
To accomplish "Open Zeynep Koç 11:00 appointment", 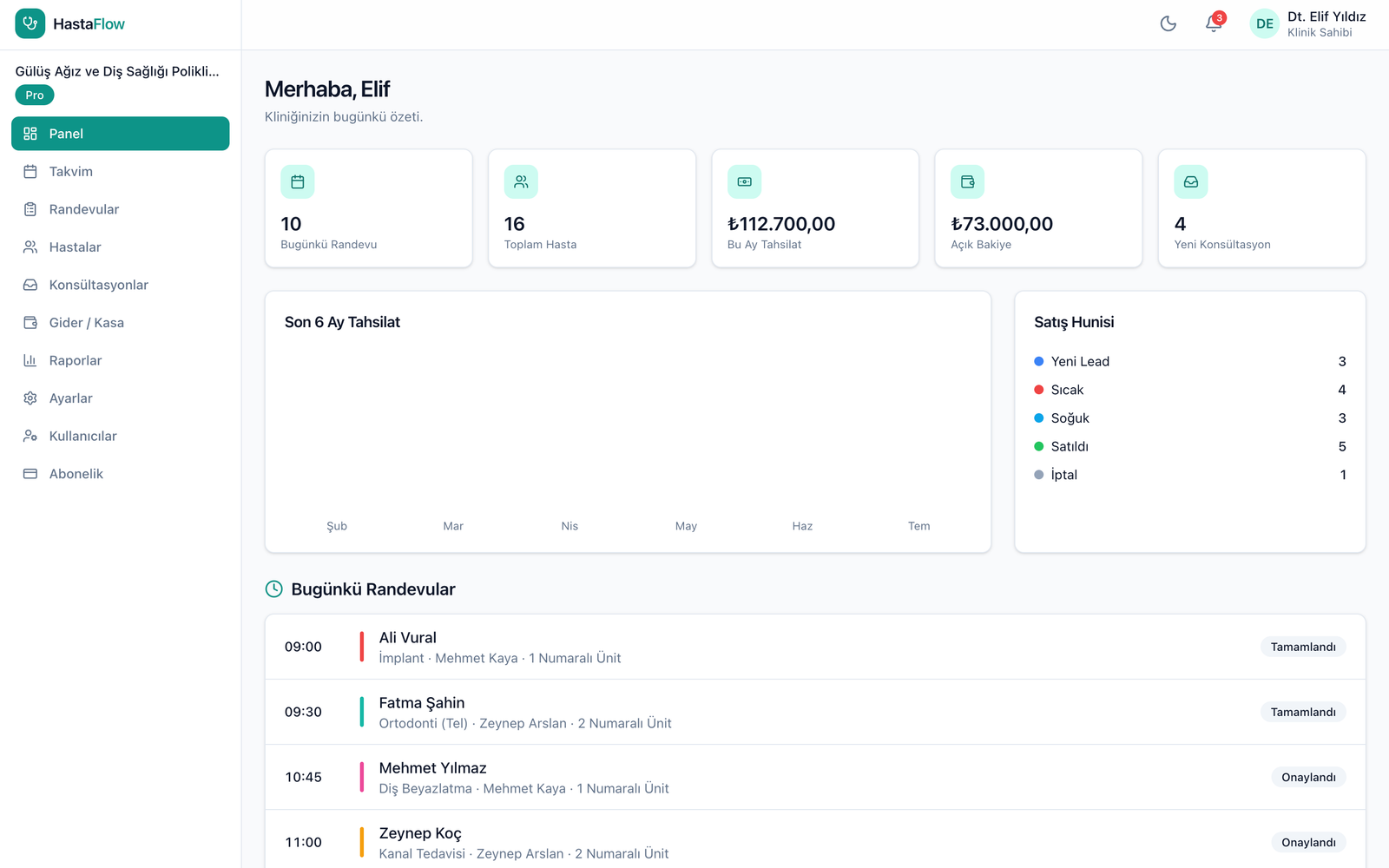I will pos(815,840).
